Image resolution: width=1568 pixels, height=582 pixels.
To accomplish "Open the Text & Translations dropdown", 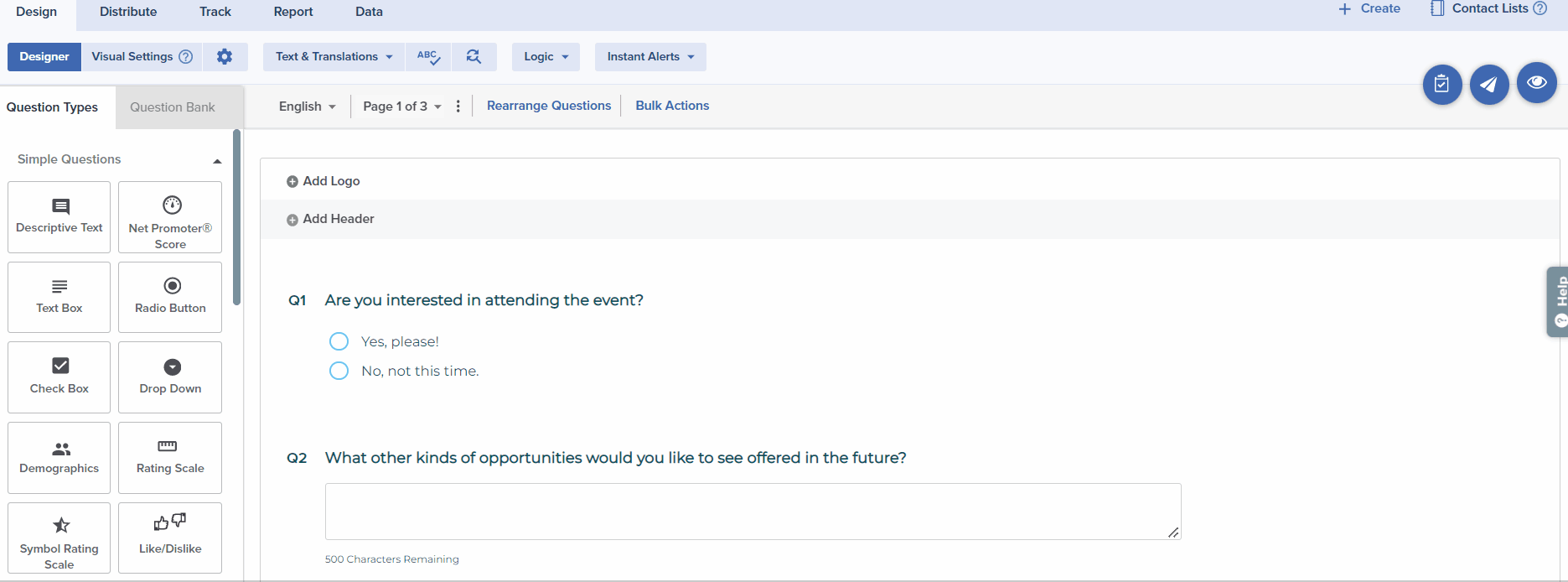I will [x=333, y=56].
